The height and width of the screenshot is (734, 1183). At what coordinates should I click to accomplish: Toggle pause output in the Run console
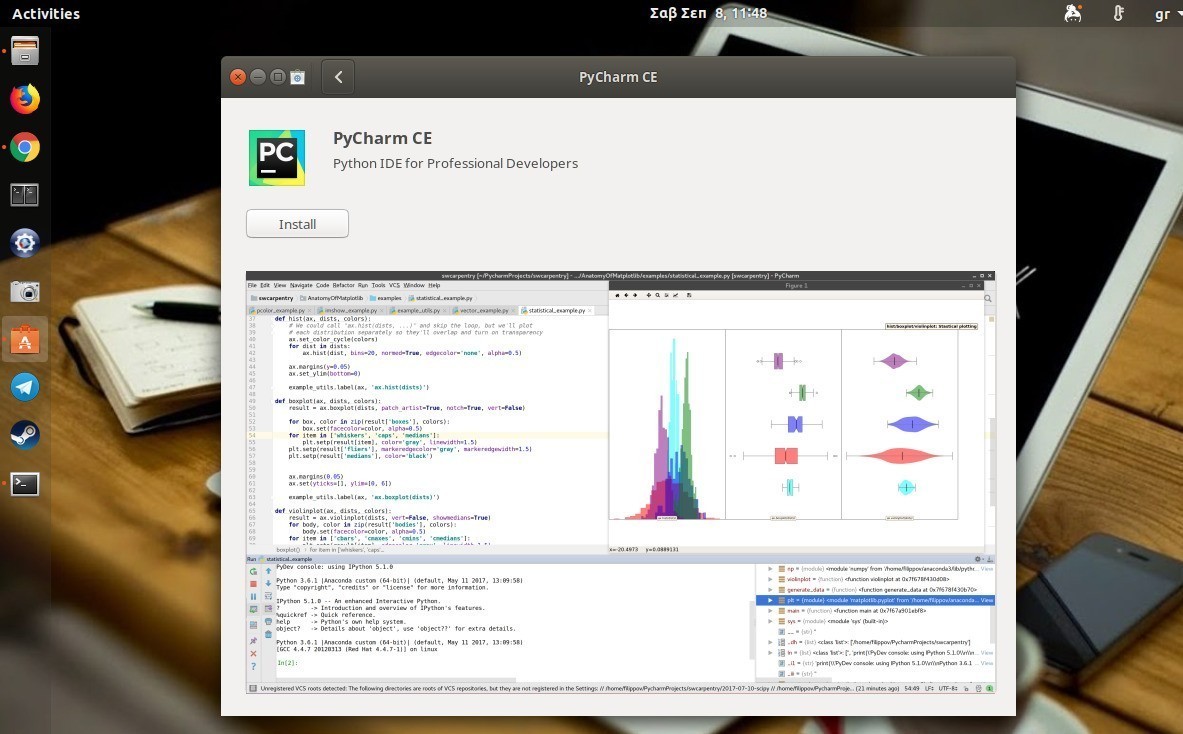click(252, 594)
